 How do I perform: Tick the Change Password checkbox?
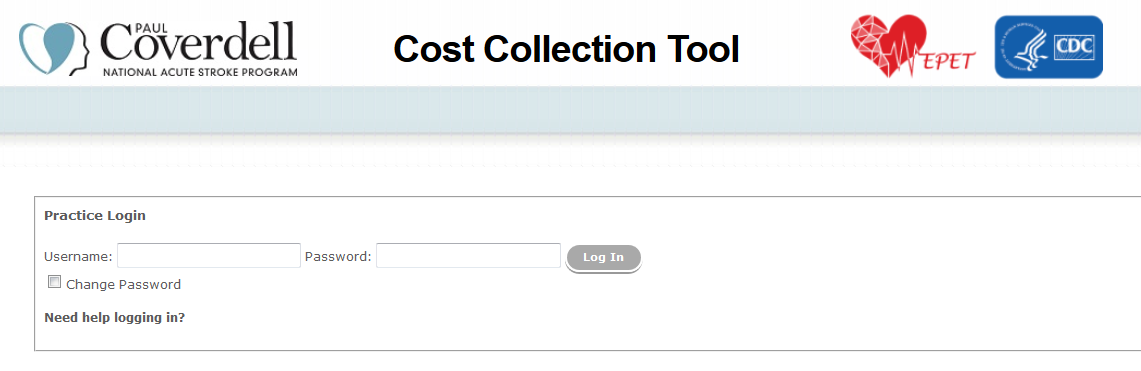(54, 282)
